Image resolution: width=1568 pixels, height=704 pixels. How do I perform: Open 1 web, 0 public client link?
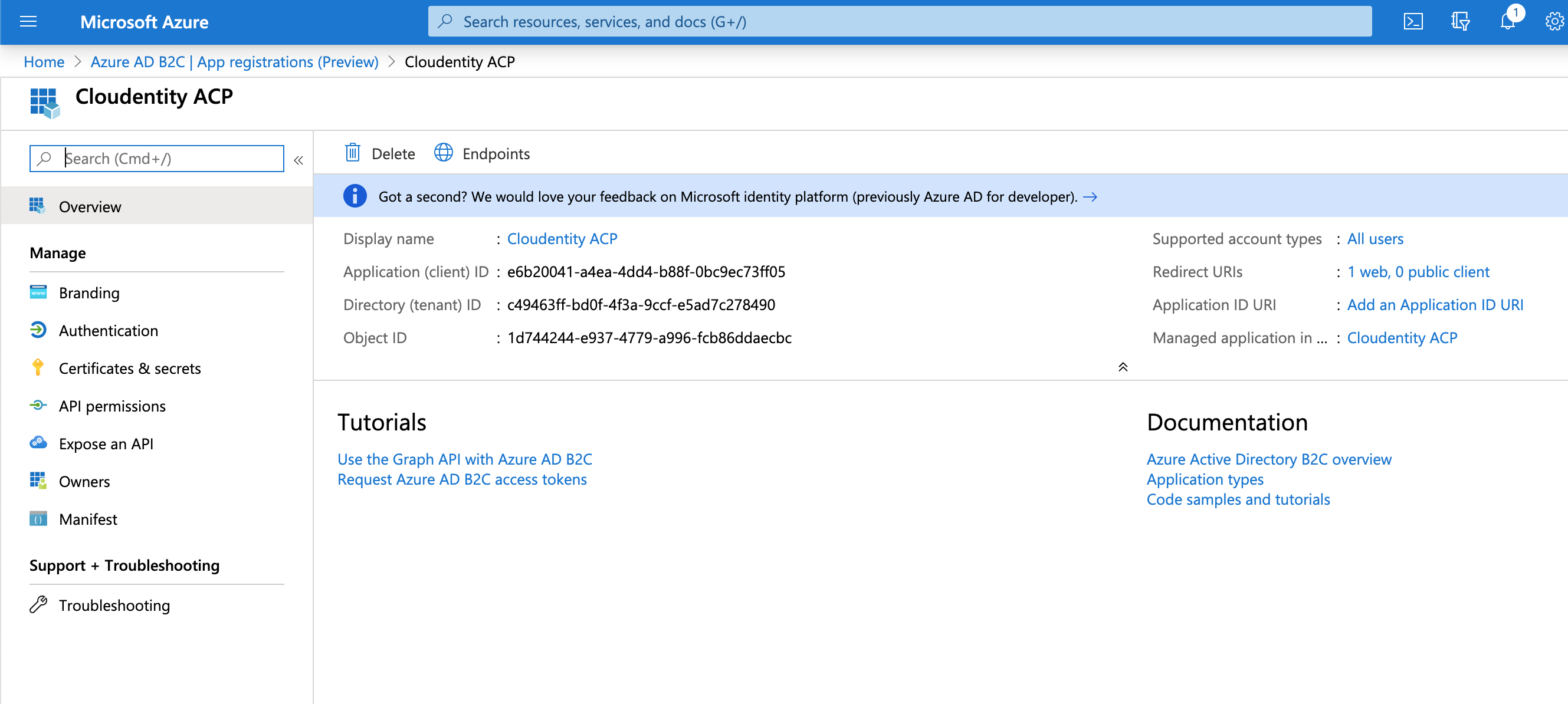(x=1418, y=271)
